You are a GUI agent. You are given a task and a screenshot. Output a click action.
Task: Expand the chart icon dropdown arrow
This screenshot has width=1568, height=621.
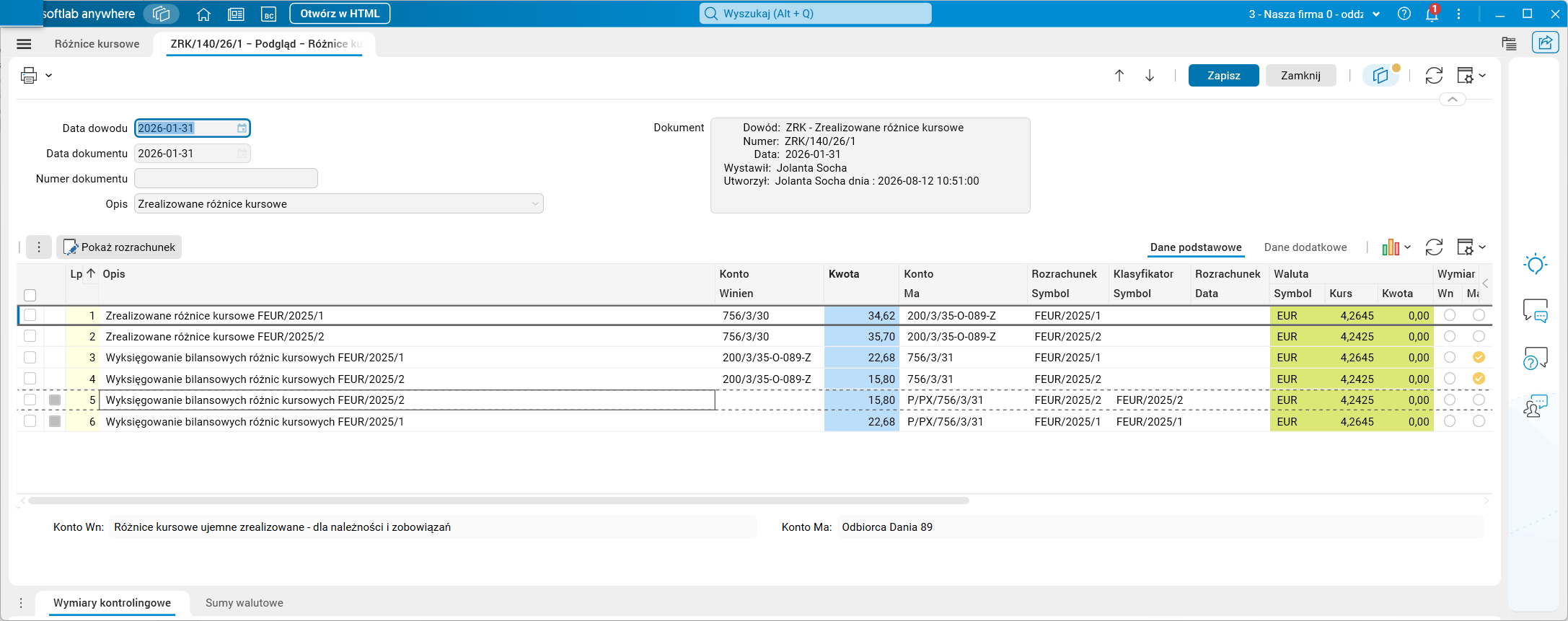click(x=1407, y=247)
